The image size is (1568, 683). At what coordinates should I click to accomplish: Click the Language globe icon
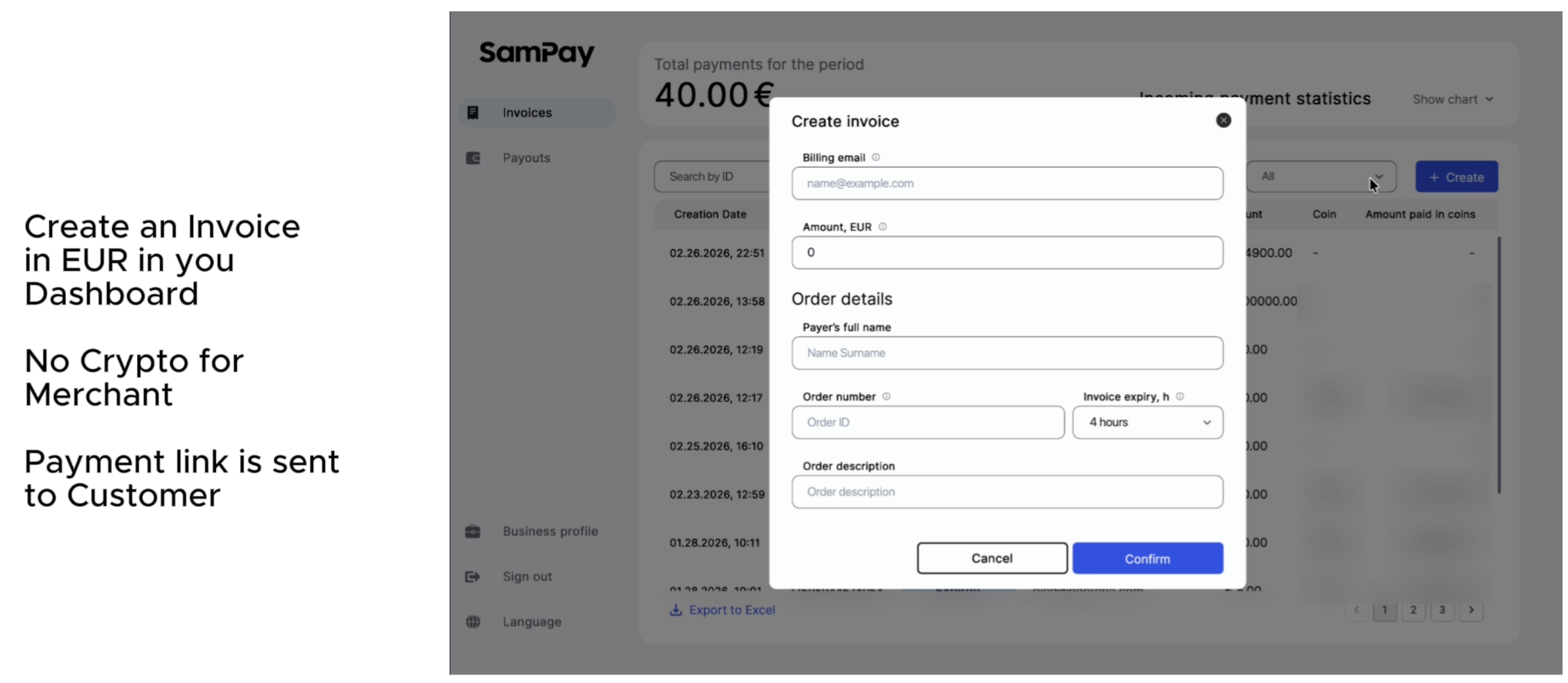472,621
